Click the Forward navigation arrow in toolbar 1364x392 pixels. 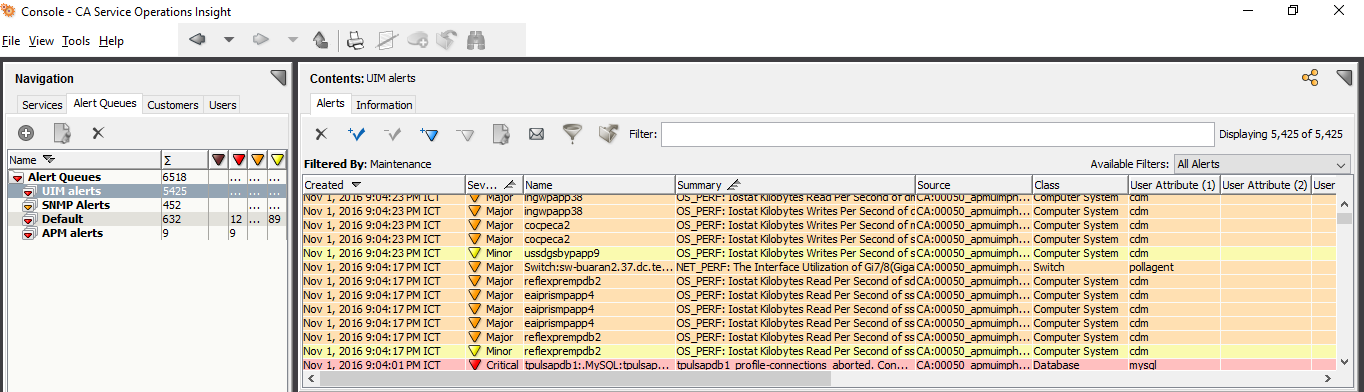[x=261, y=40]
